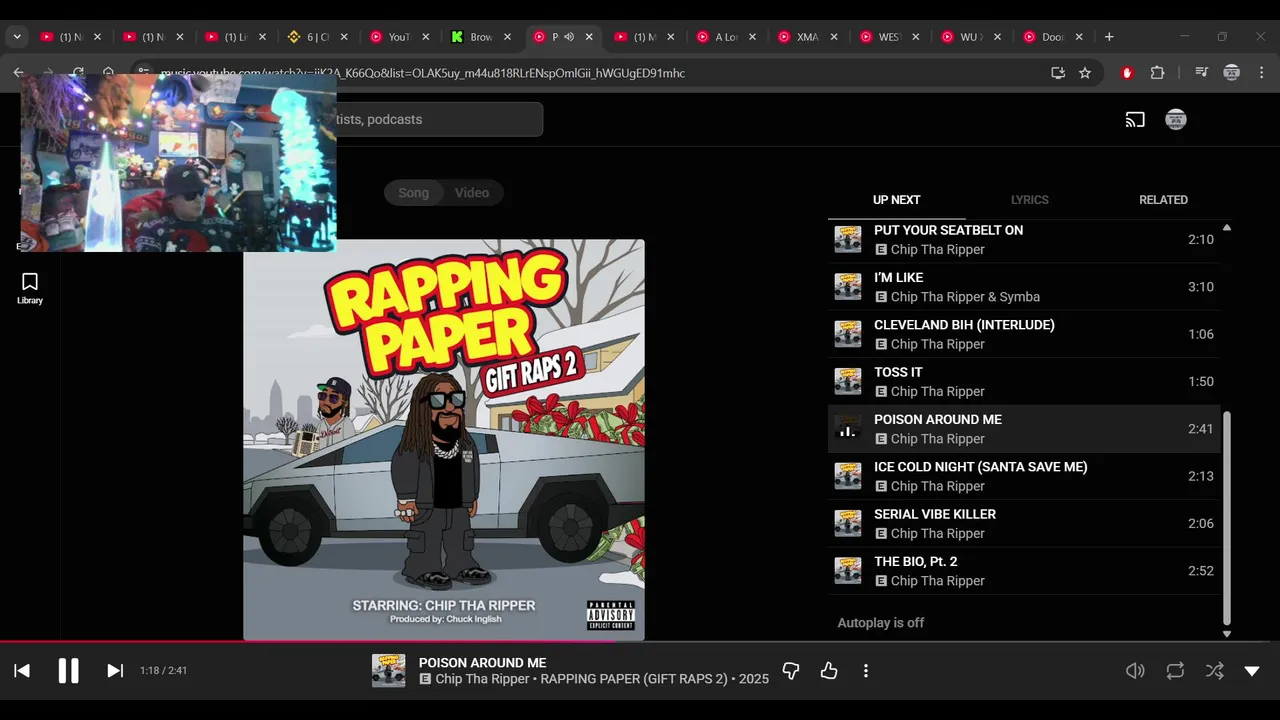Viewport: 1280px width, 720px height.
Task: Bookmark this page with the star icon
Action: tap(1085, 73)
